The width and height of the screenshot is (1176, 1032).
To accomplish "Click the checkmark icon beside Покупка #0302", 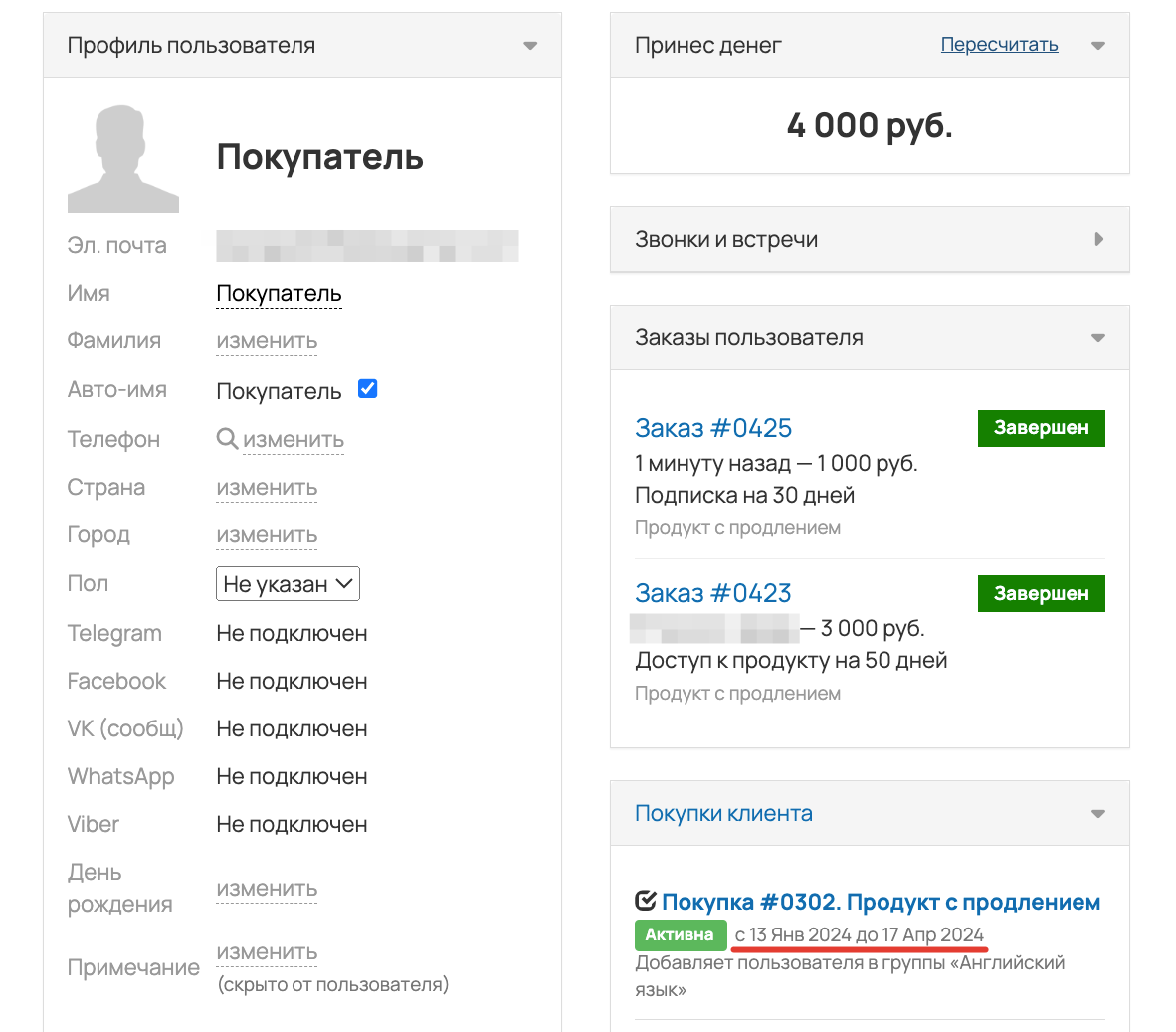I will (x=645, y=901).
